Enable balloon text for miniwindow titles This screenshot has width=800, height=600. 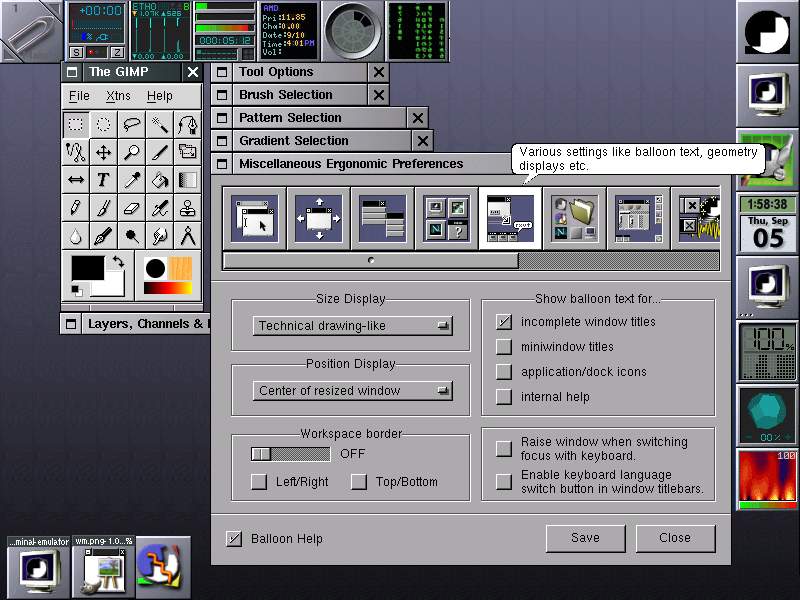pyautogui.click(x=504, y=346)
